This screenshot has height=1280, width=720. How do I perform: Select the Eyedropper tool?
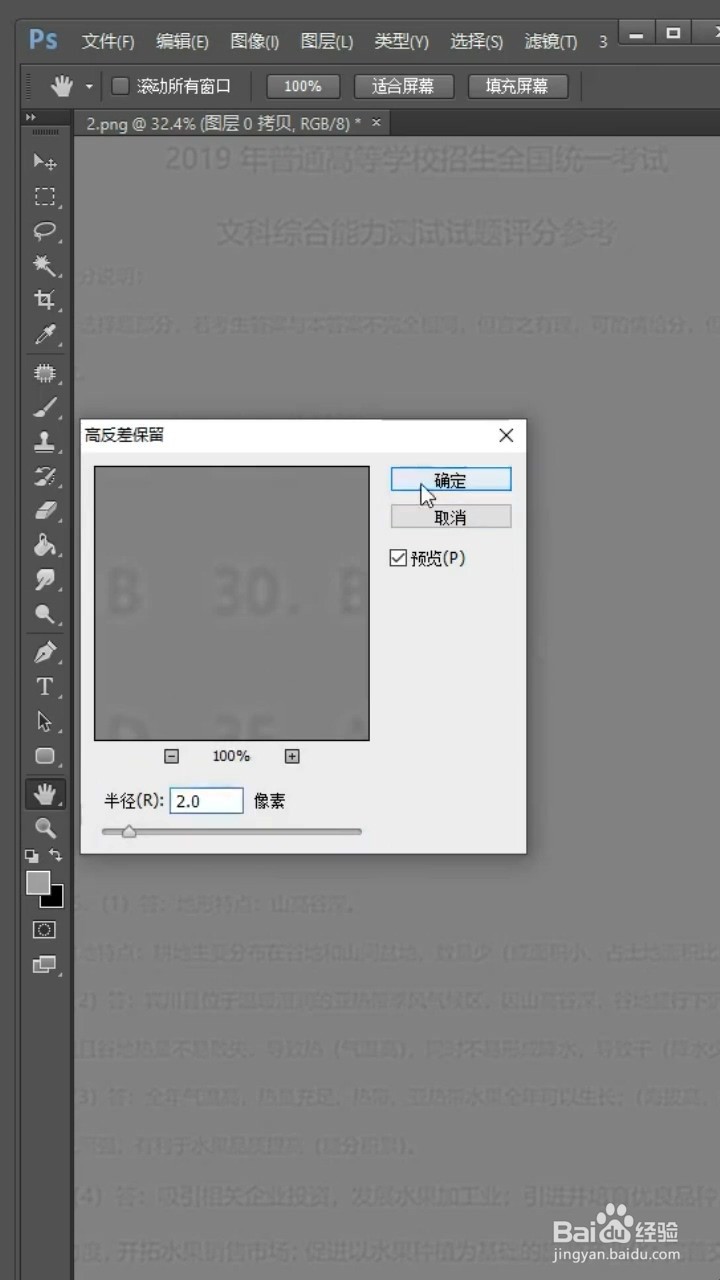tap(44, 334)
